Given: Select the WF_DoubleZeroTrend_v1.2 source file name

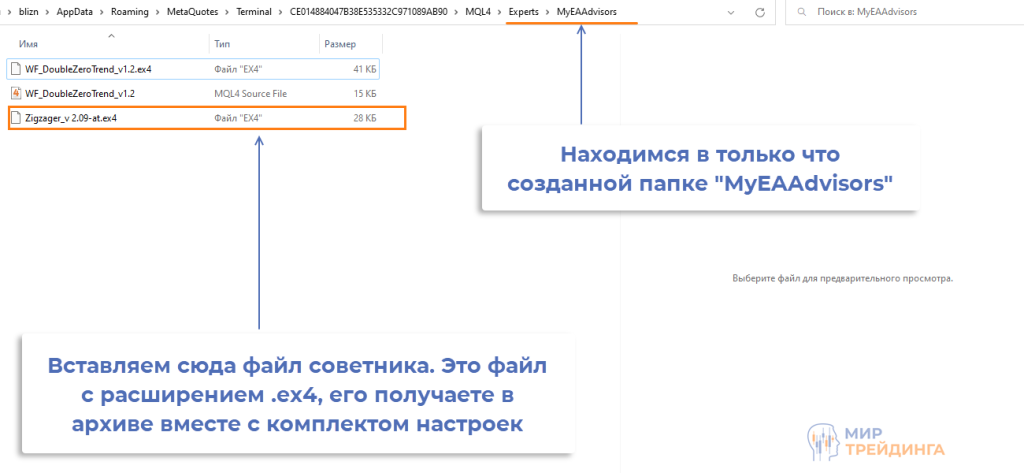Looking at the screenshot, I should tap(79, 93).
